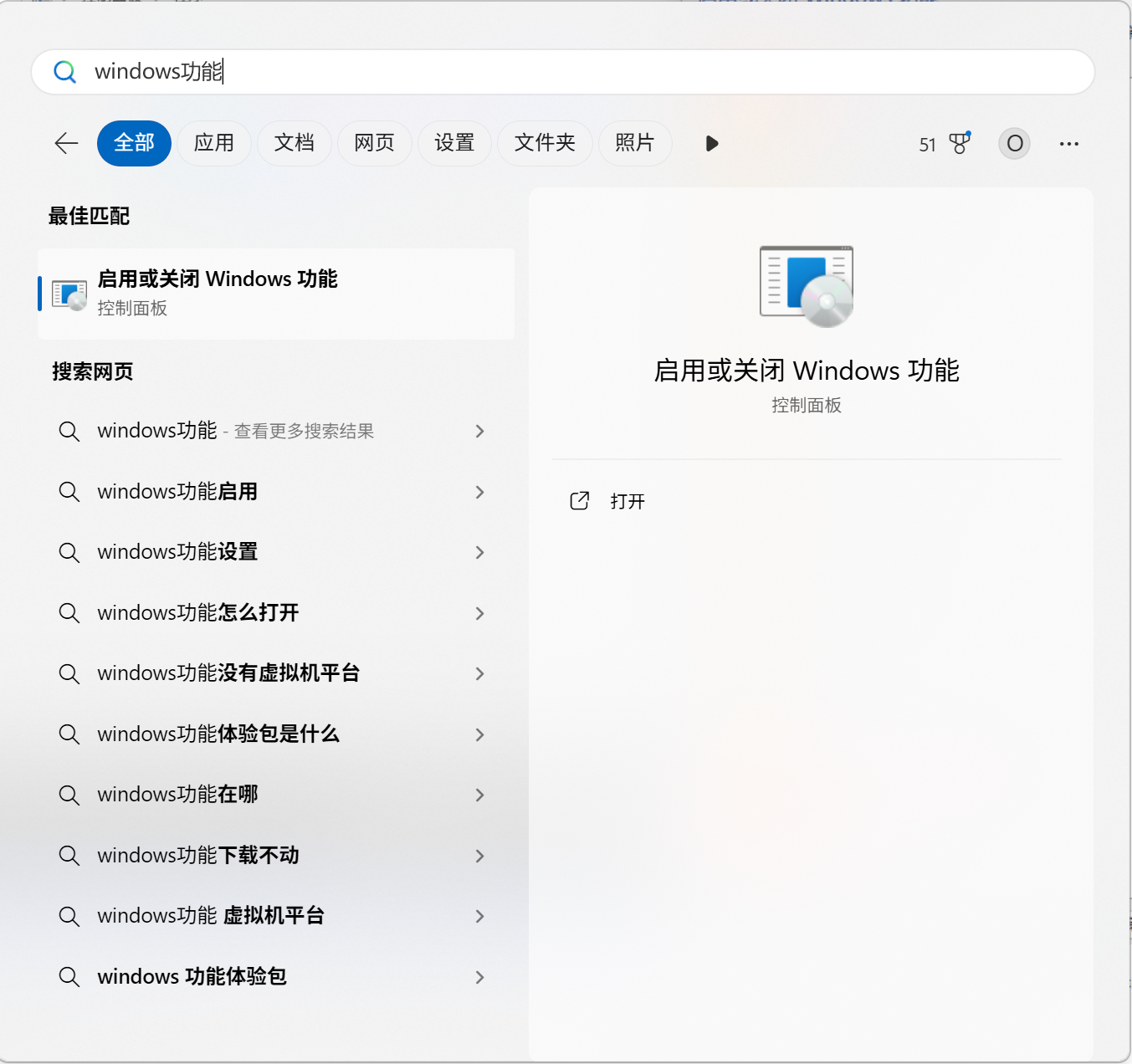Select the 全部 filter tab

pos(134,143)
